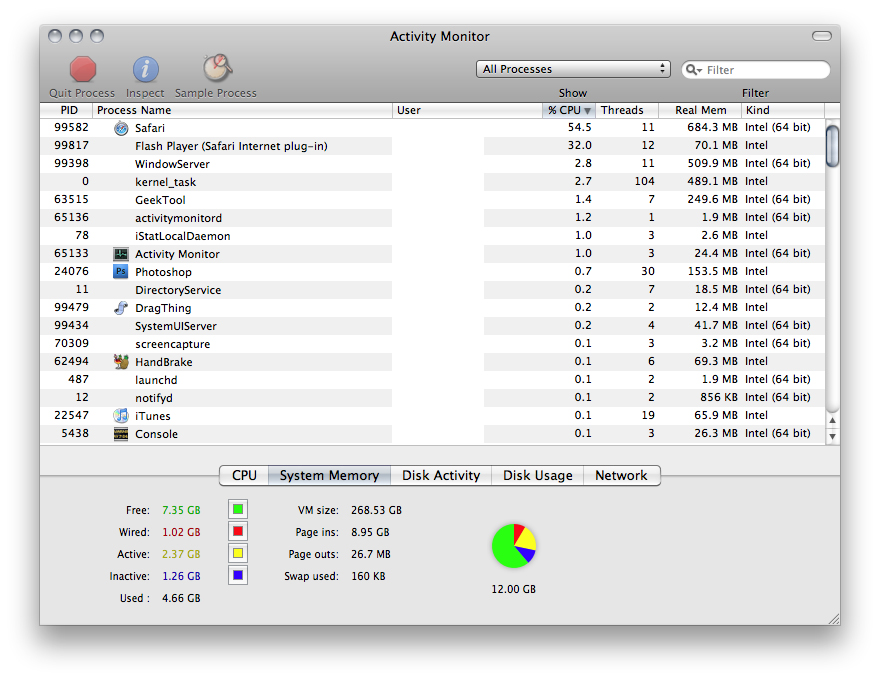This screenshot has width=880, height=680.
Task: Click the 12.00 GB total memory label
Action: [x=514, y=589]
